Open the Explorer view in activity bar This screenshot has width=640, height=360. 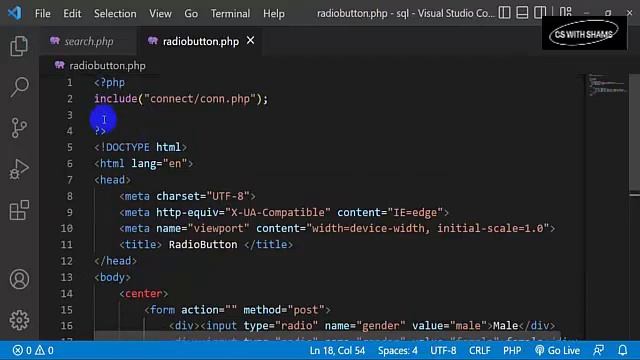tap(19, 46)
